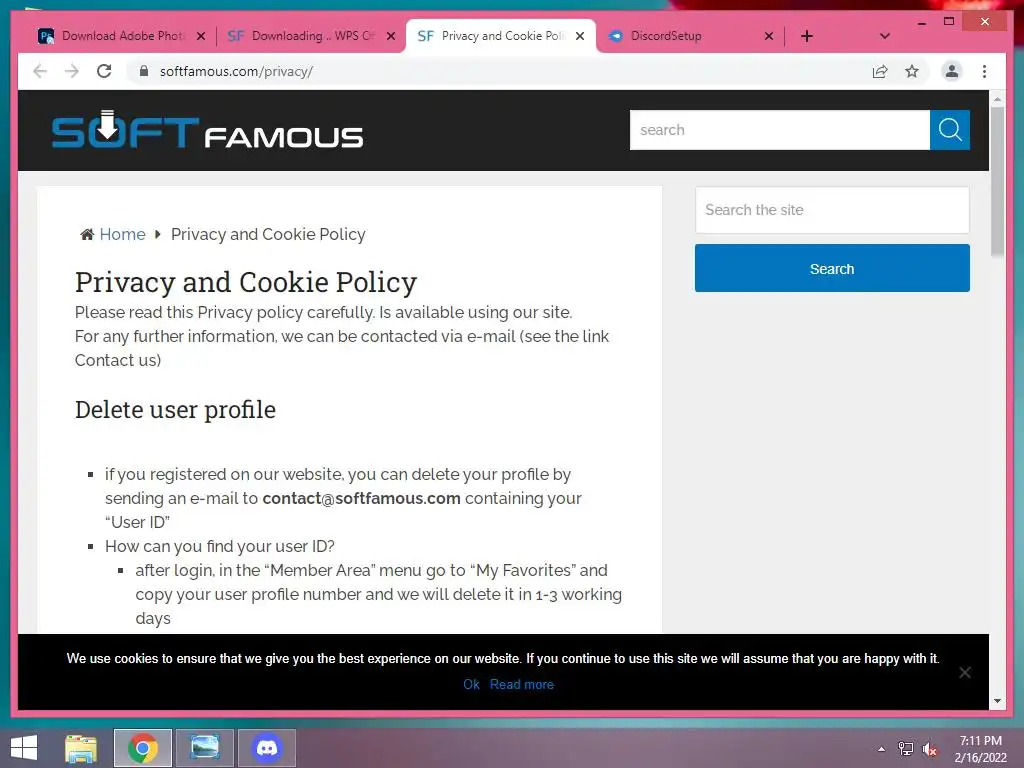Bookmark this page with the star icon
The width and height of the screenshot is (1024, 768).
[x=912, y=71]
